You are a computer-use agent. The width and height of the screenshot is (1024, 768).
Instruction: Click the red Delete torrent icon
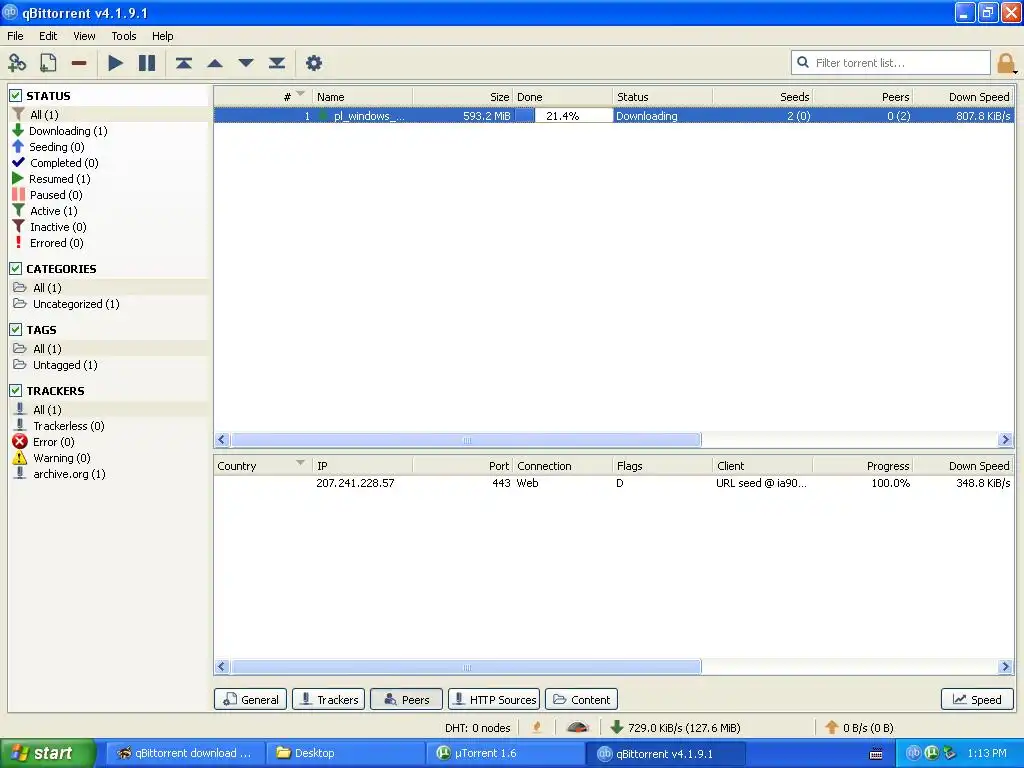tap(79, 63)
